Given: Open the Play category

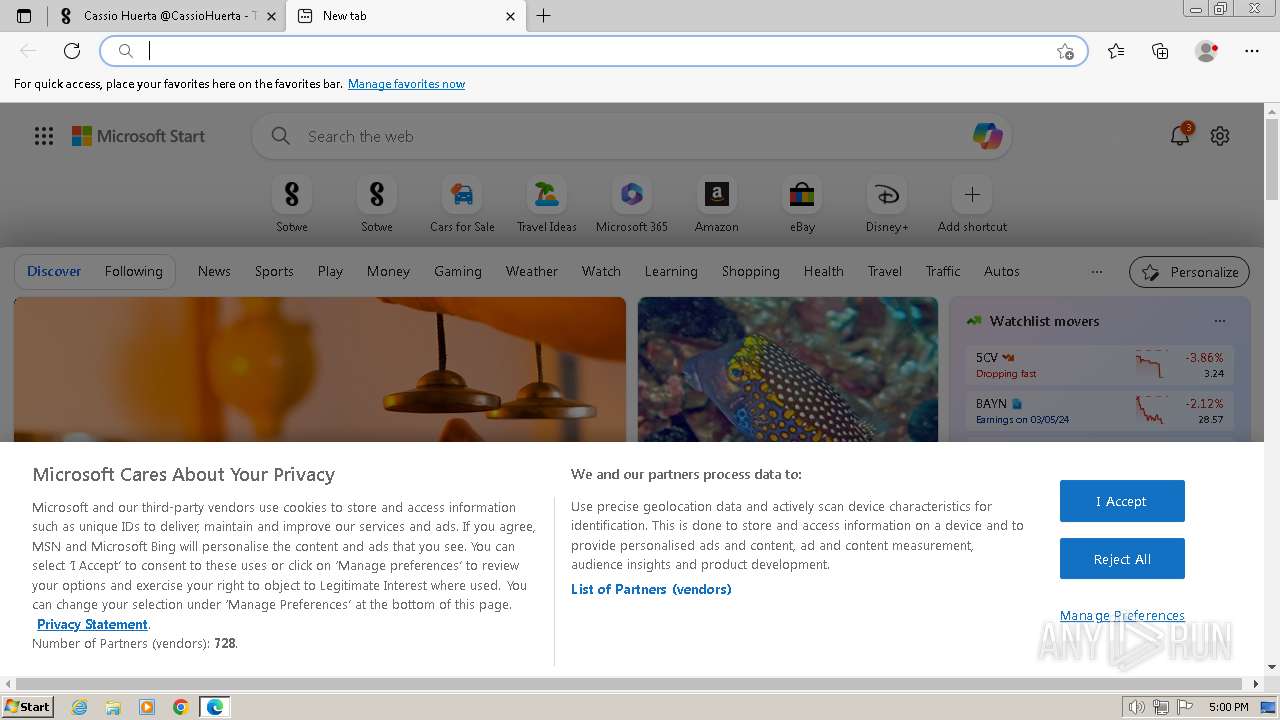Looking at the screenshot, I should 330,271.
